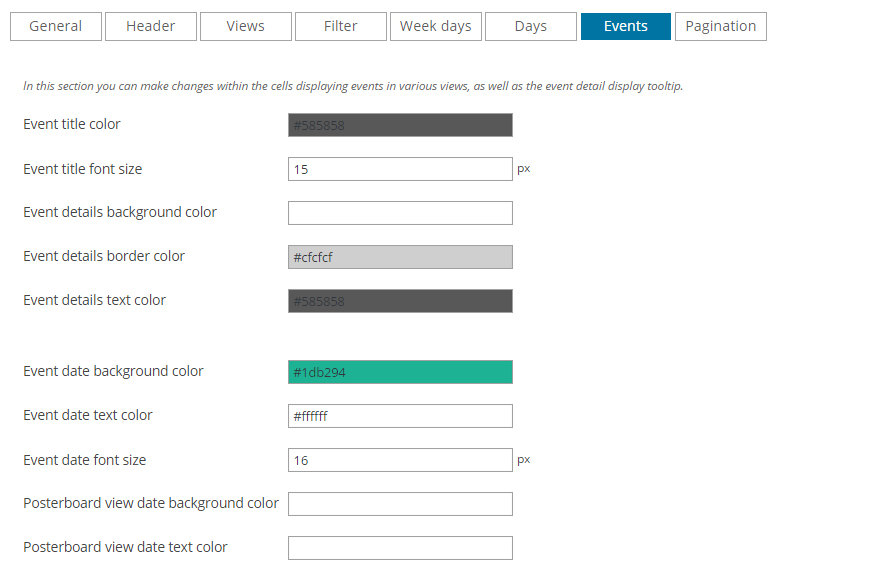
Task: Click the Posterboard view date text color field
Action: click(x=400, y=548)
